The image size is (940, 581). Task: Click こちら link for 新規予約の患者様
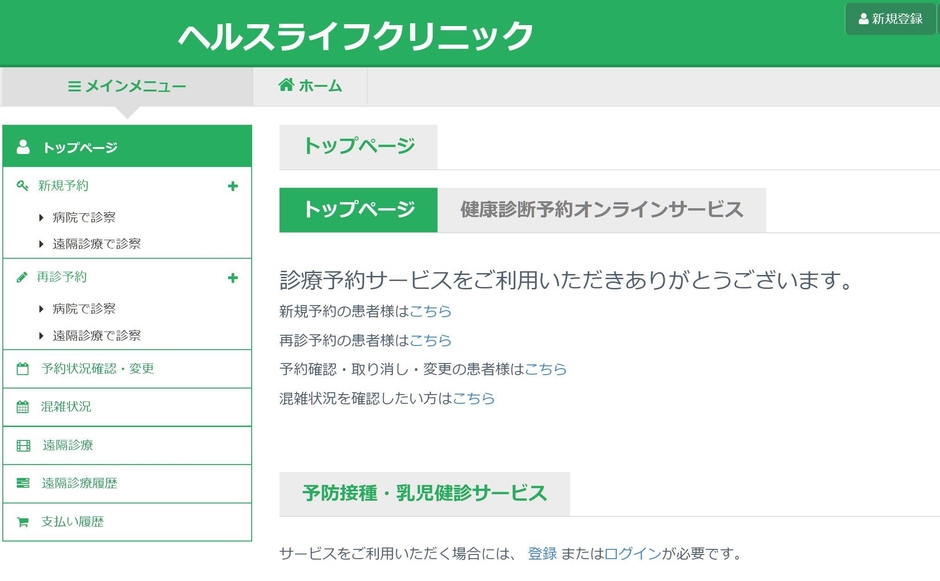(x=432, y=311)
